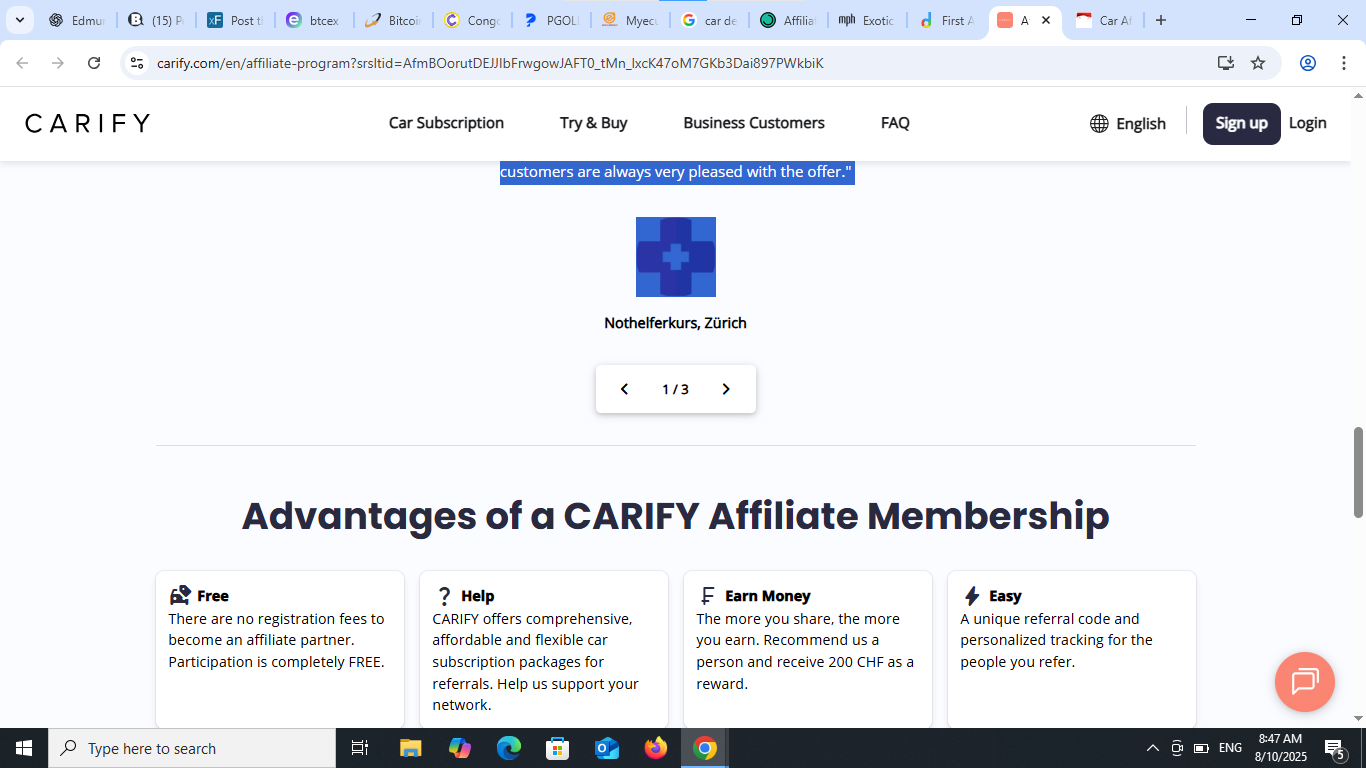
Task: Click the Earn Money franc icon
Action: [x=707, y=596]
